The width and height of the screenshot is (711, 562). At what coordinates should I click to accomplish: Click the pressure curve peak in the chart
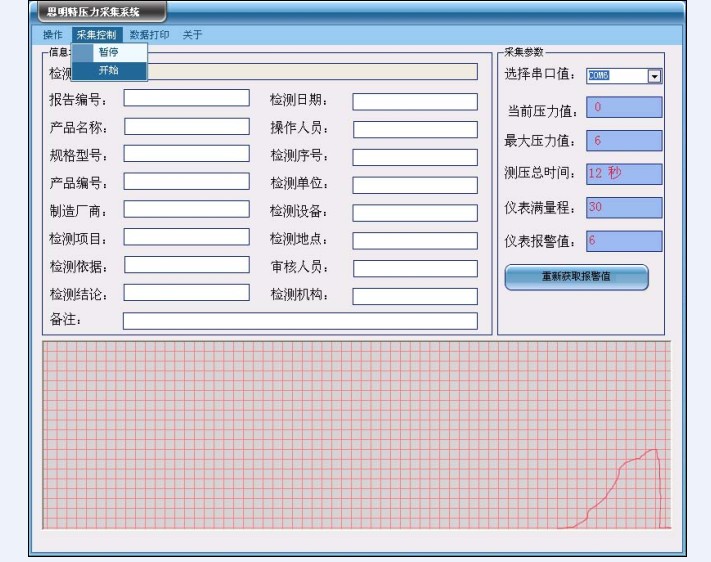coord(653,450)
